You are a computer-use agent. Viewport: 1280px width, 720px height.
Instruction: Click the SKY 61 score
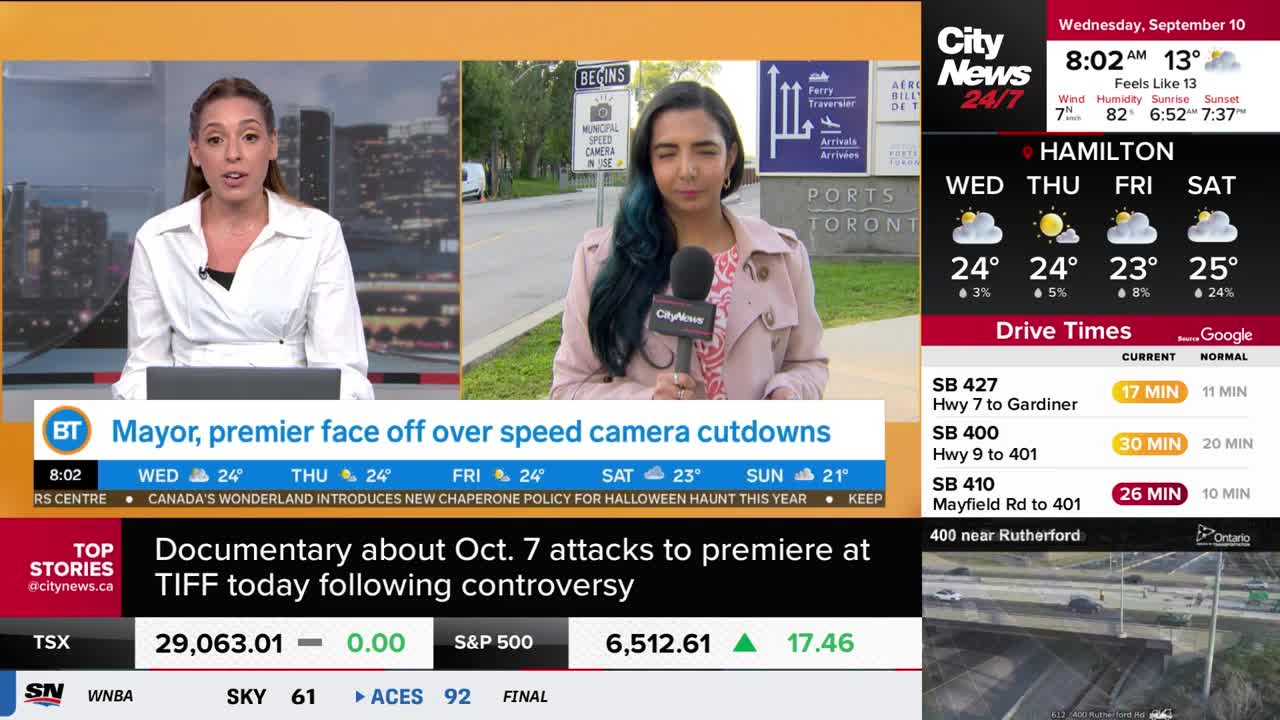(x=271, y=696)
